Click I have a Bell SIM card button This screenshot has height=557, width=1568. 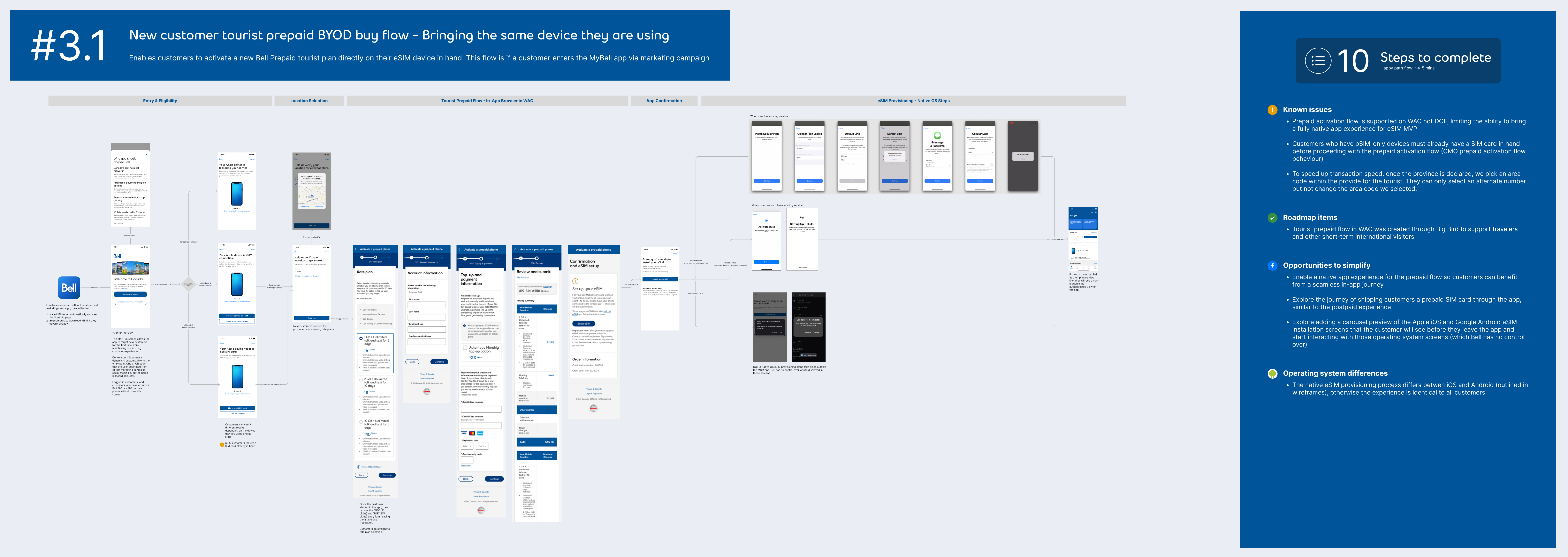point(237,408)
